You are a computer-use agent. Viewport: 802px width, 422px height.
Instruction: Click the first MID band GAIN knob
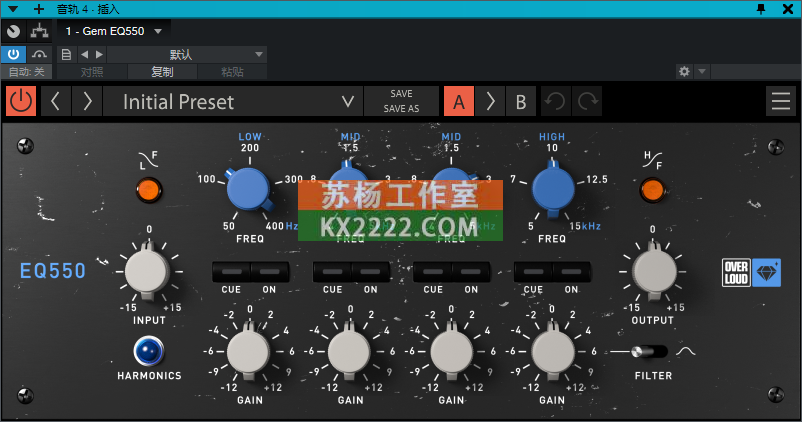(x=349, y=351)
